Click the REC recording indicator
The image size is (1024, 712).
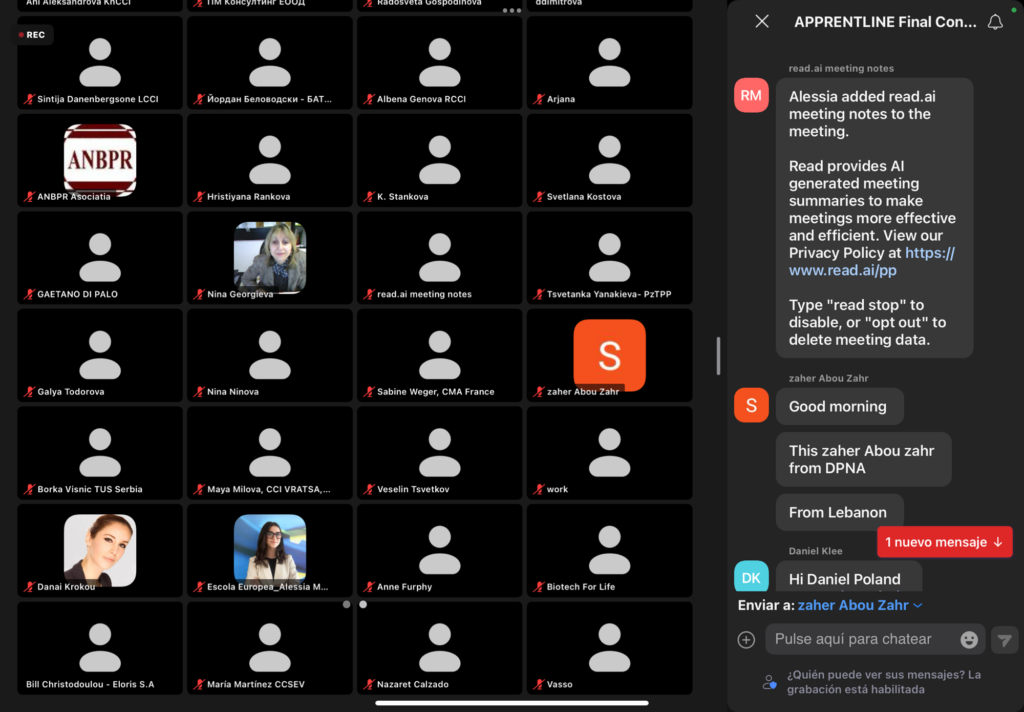pyautogui.click(x=33, y=35)
